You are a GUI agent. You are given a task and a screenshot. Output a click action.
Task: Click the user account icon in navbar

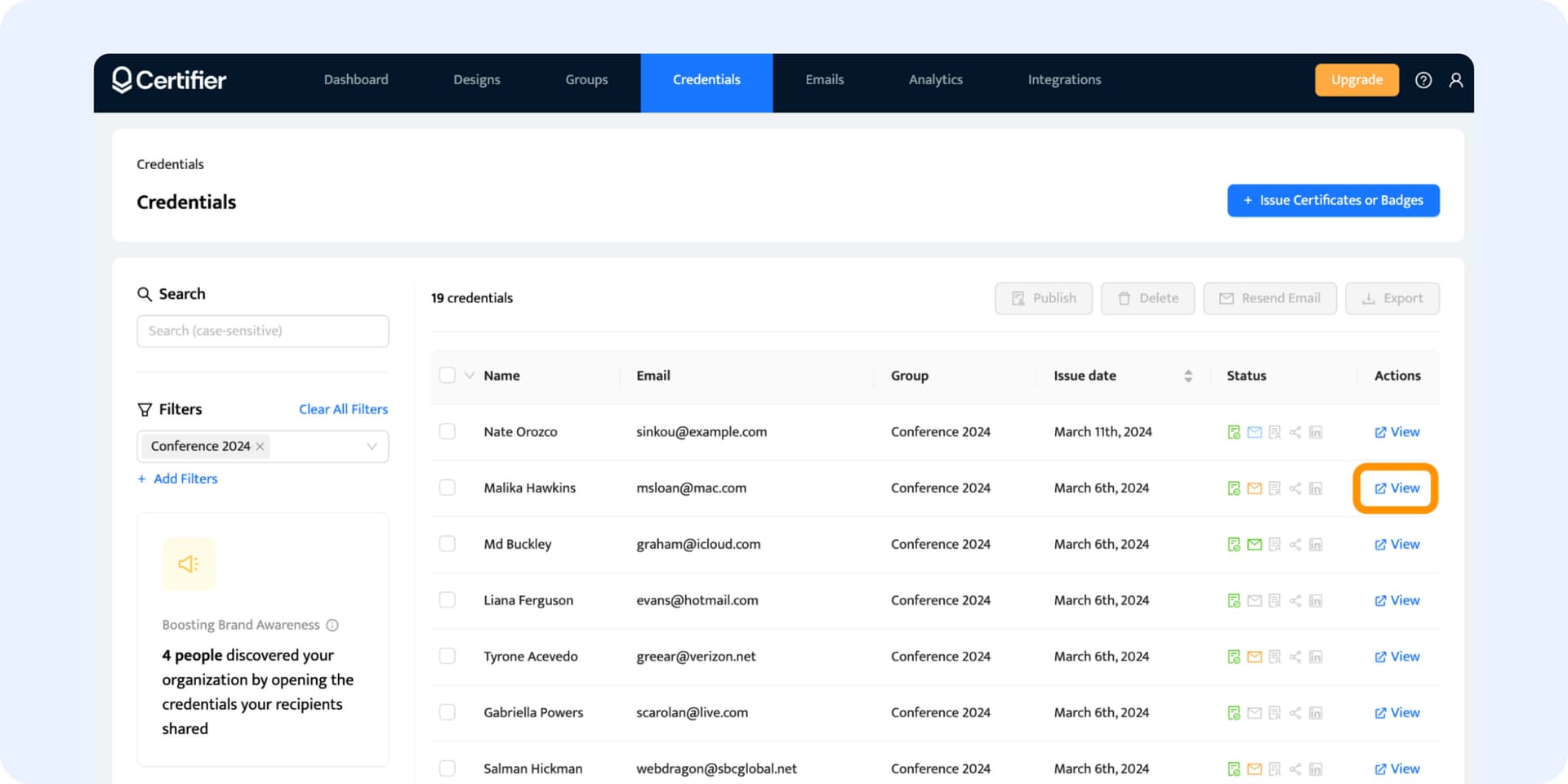(x=1458, y=80)
